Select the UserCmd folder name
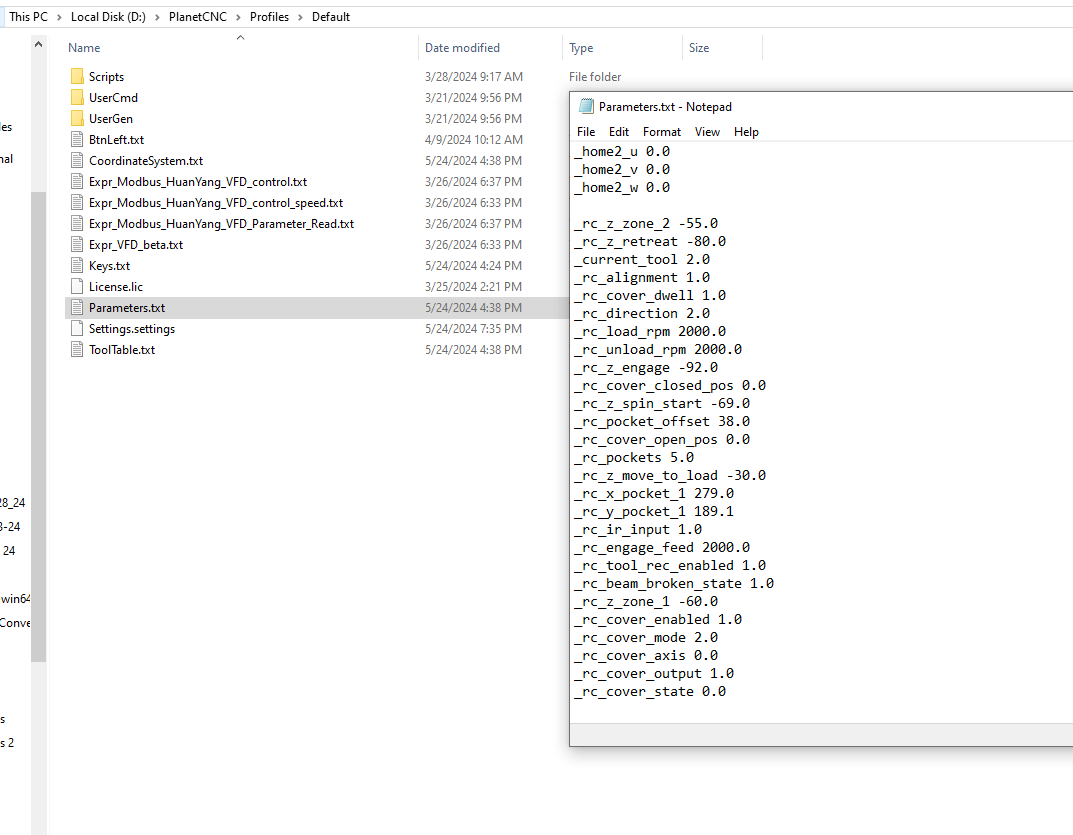The width and height of the screenshot is (1073, 835). click(113, 98)
